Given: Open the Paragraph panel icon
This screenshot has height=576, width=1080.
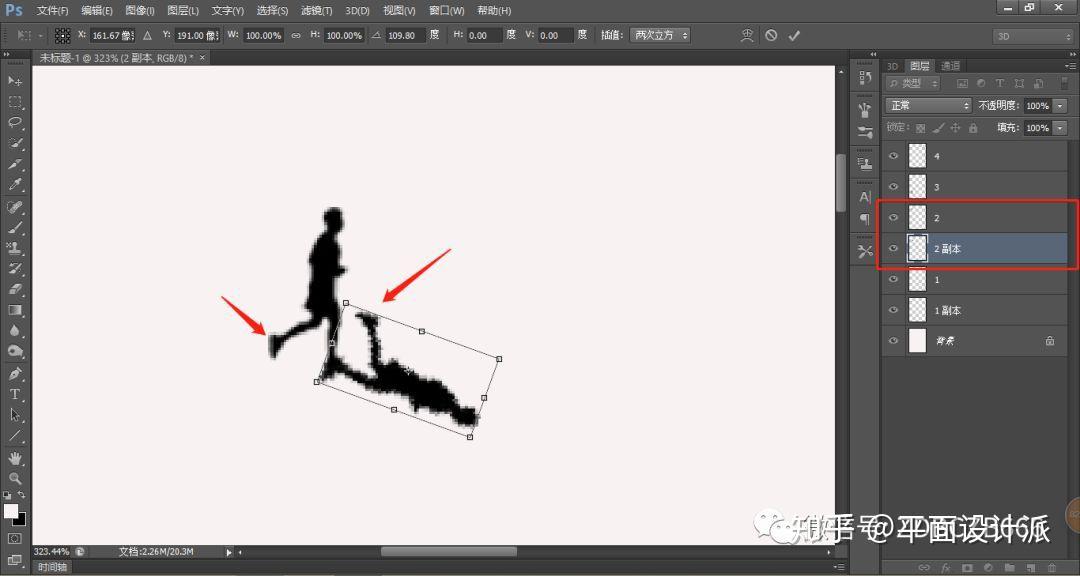Looking at the screenshot, I should coord(865,218).
